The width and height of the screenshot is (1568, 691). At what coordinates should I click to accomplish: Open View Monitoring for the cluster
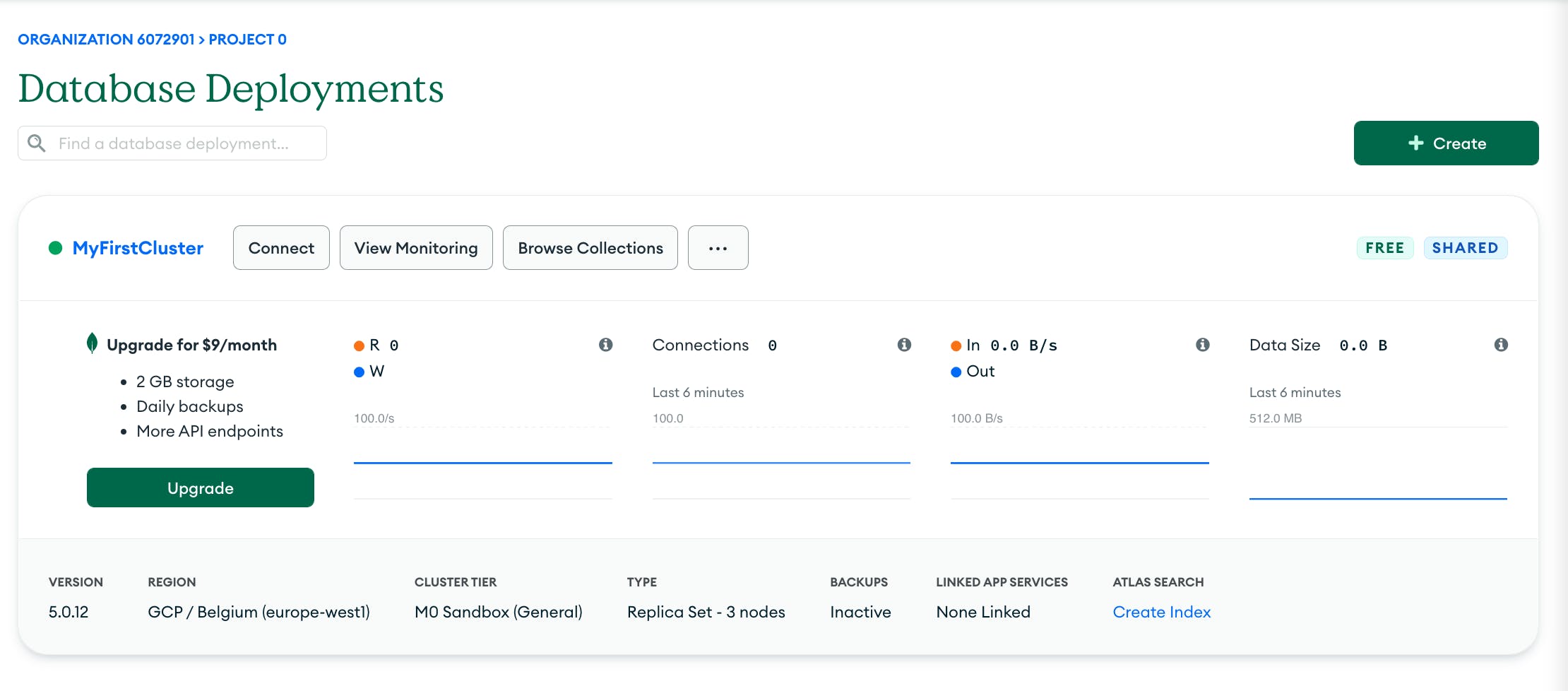pyautogui.click(x=416, y=248)
